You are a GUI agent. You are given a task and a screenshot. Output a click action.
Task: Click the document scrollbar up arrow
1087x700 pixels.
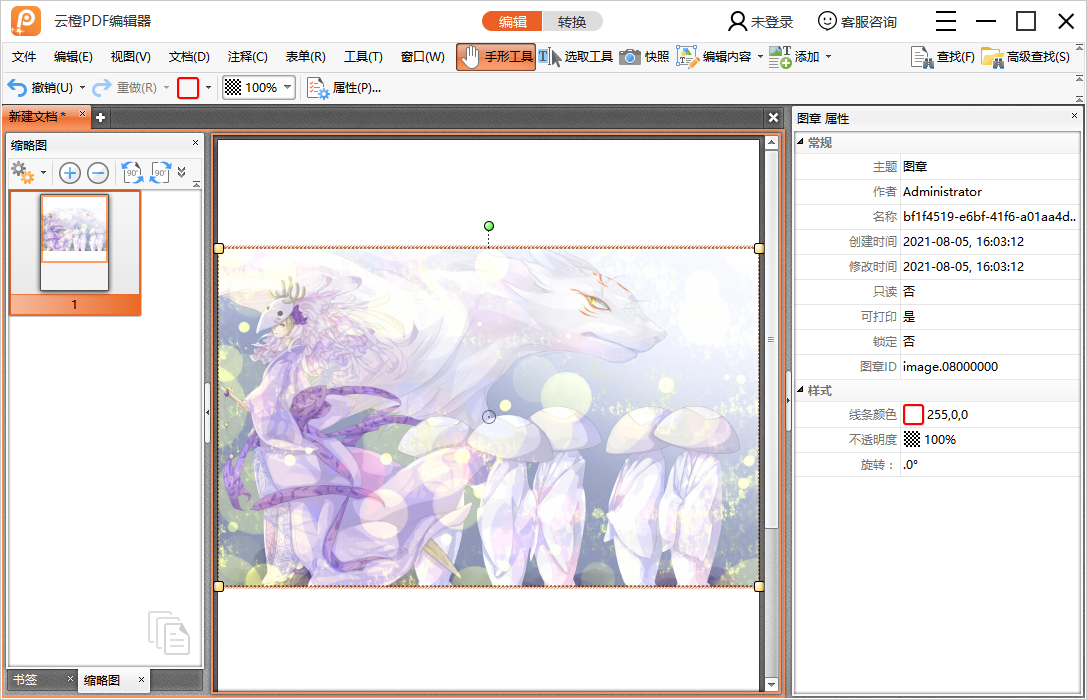coord(771,143)
